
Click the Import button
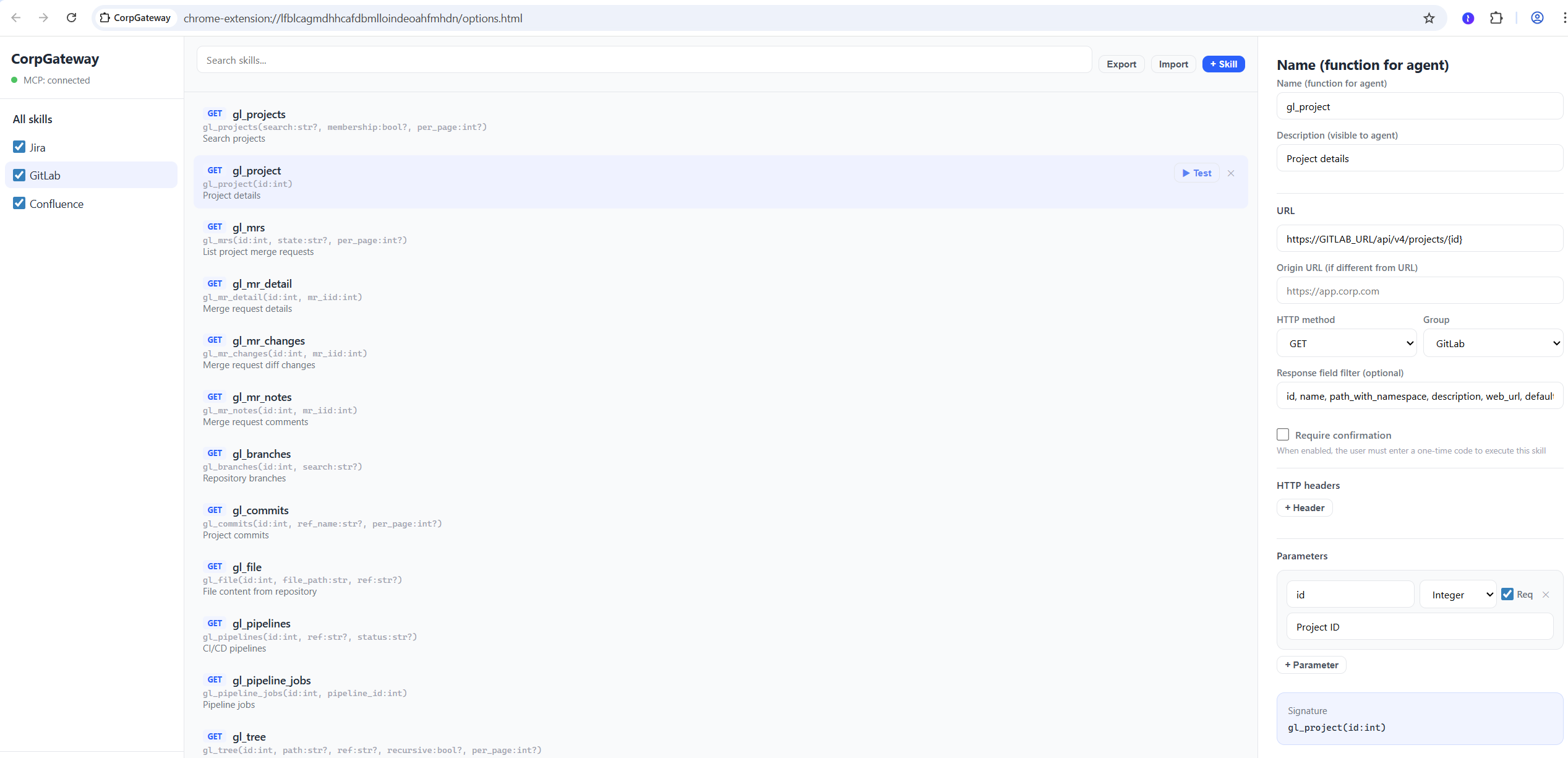pos(1173,64)
